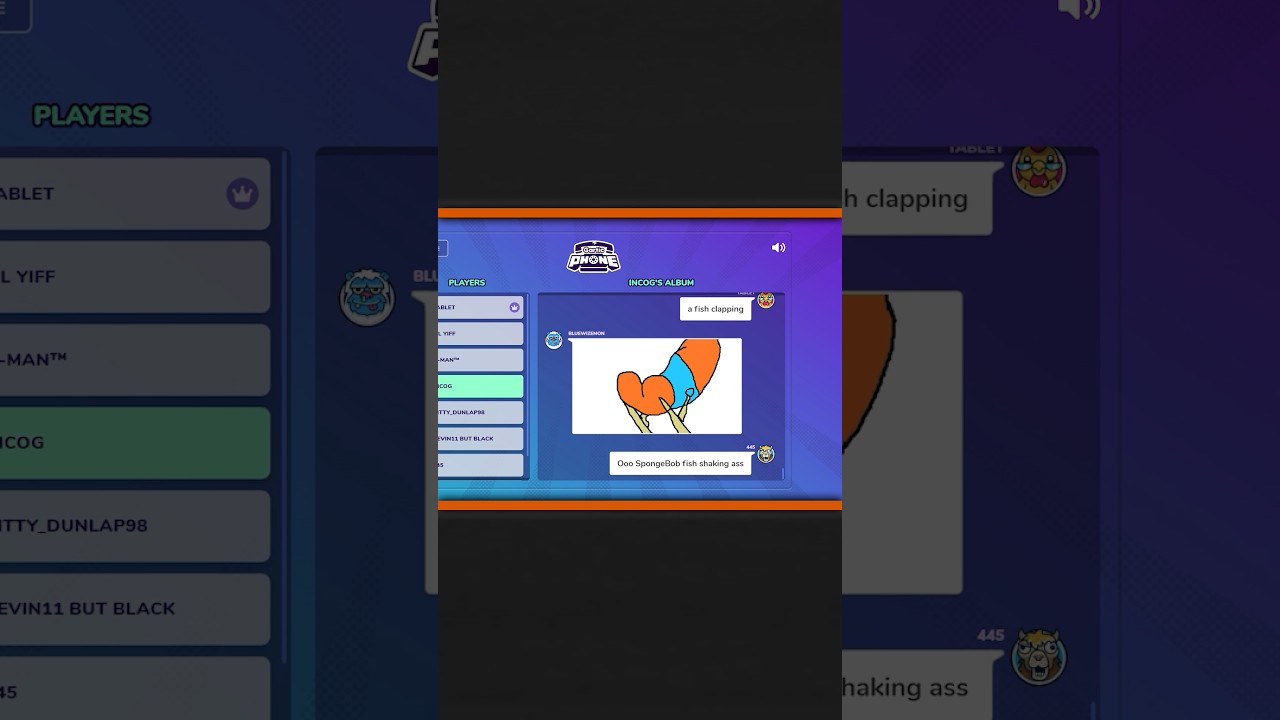Select the '-MAN™' player row in the sharp game view

pos(480,360)
